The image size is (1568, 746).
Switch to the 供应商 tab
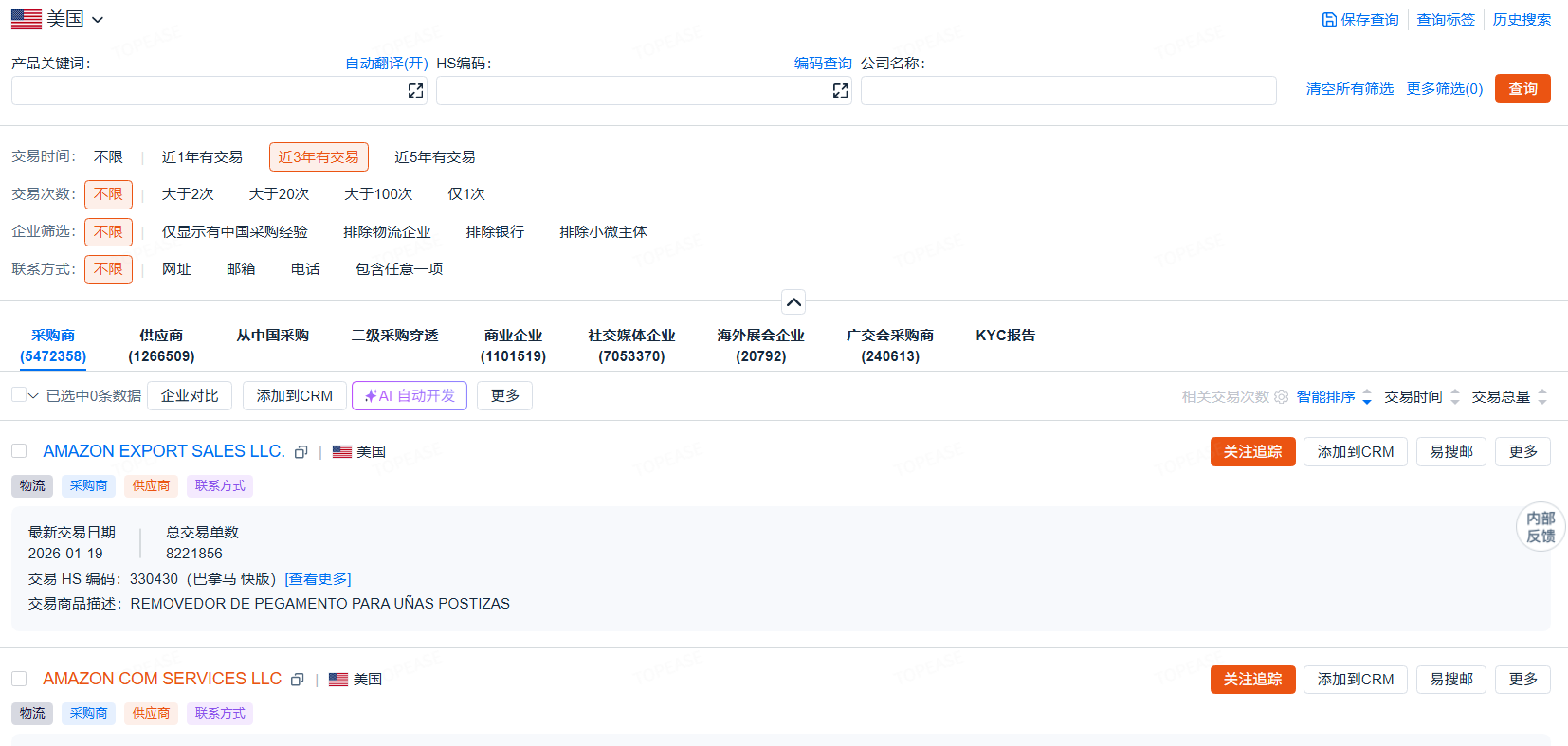pyautogui.click(x=161, y=346)
